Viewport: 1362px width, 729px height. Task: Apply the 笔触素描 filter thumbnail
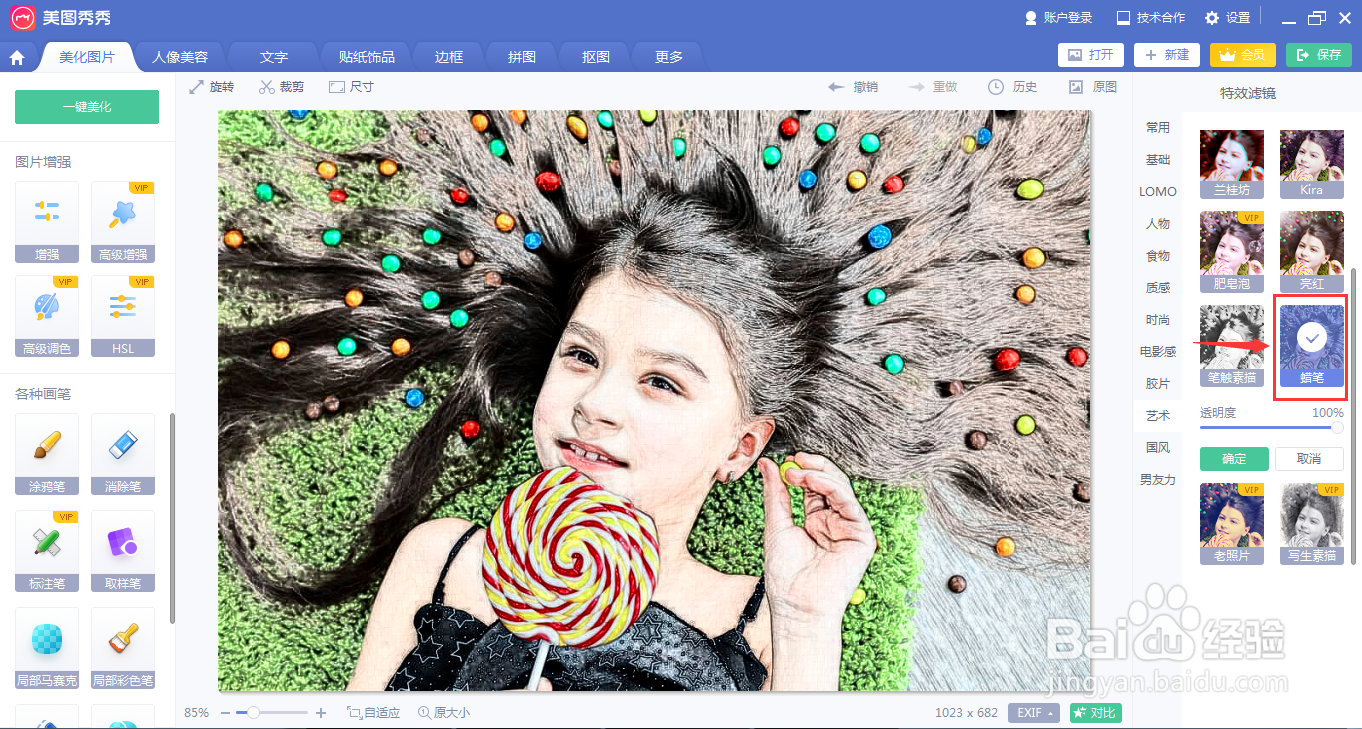pyautogui.click(x=1232, y=346)
